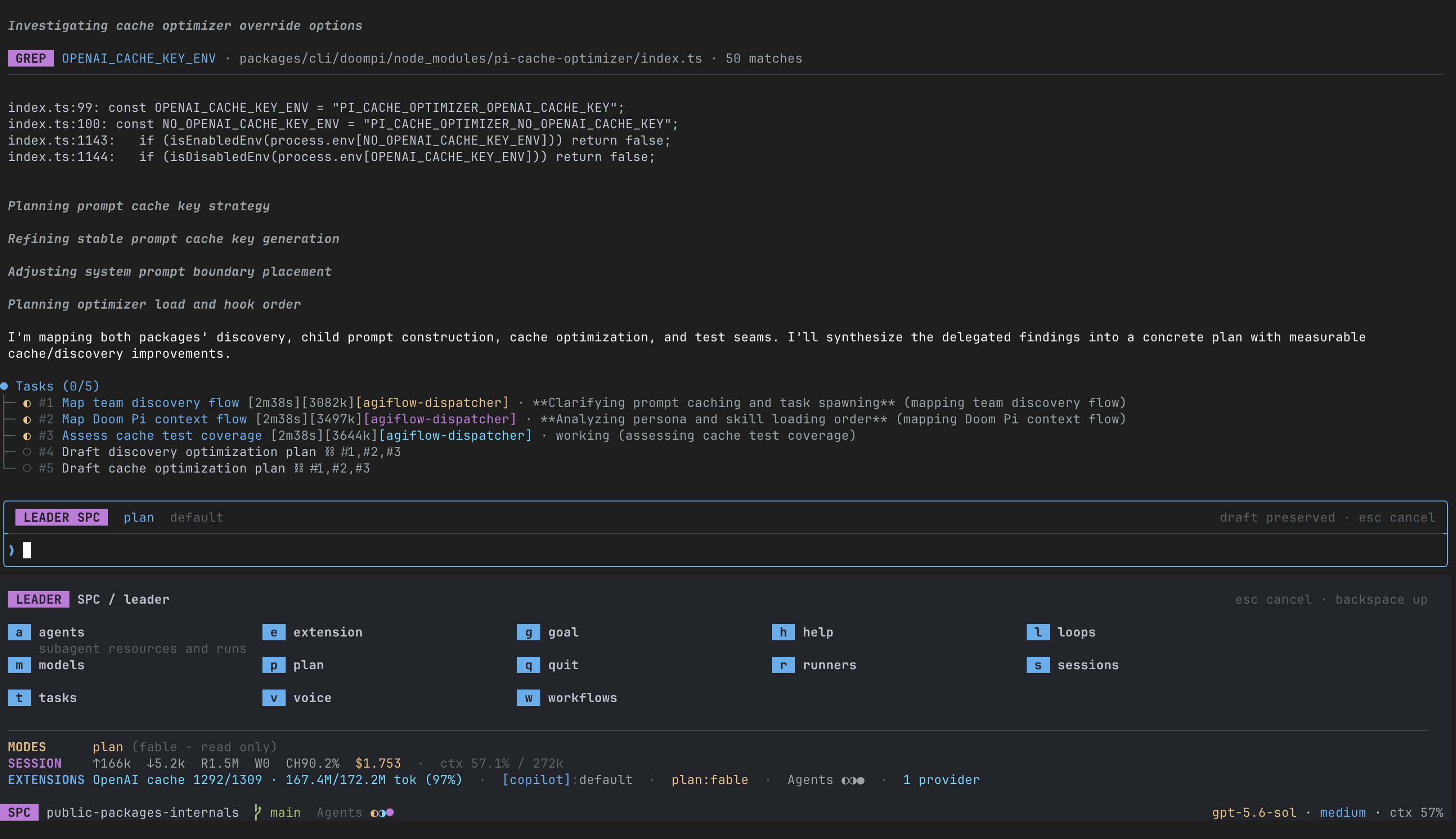Click 'esc cancel' in the leader panel header
The image size is (1456, 839).
coord(1273,599)
